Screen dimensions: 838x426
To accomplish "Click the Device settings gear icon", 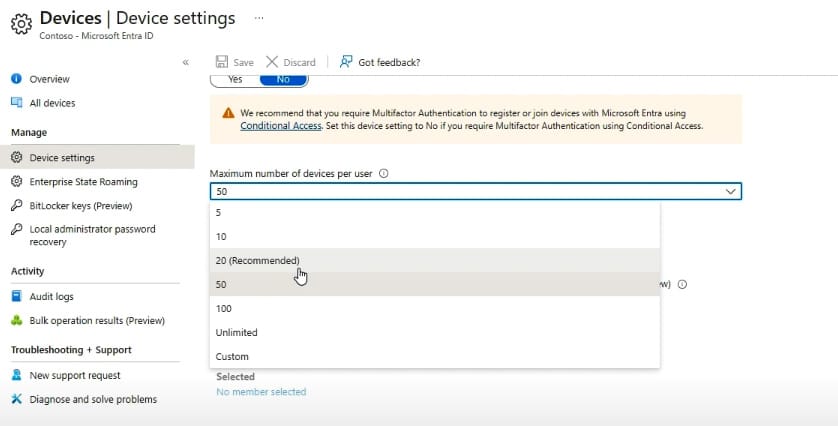I will click(x=17, y=158).
